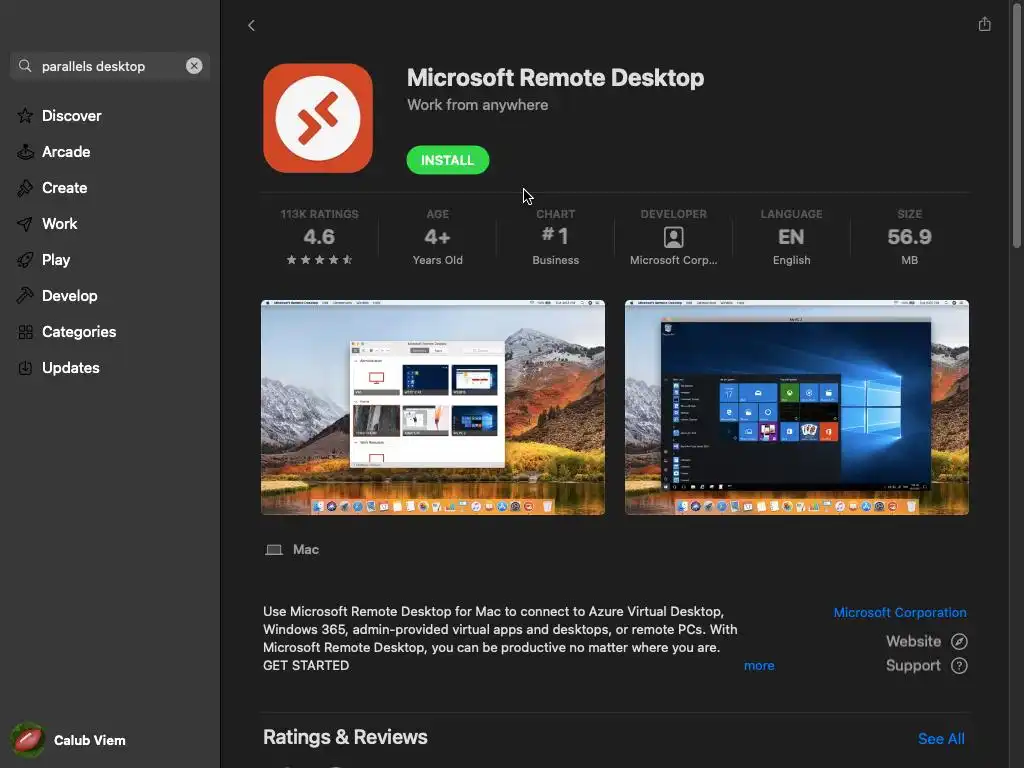
Task: Open Play section label
Action: tap(56, 260)
